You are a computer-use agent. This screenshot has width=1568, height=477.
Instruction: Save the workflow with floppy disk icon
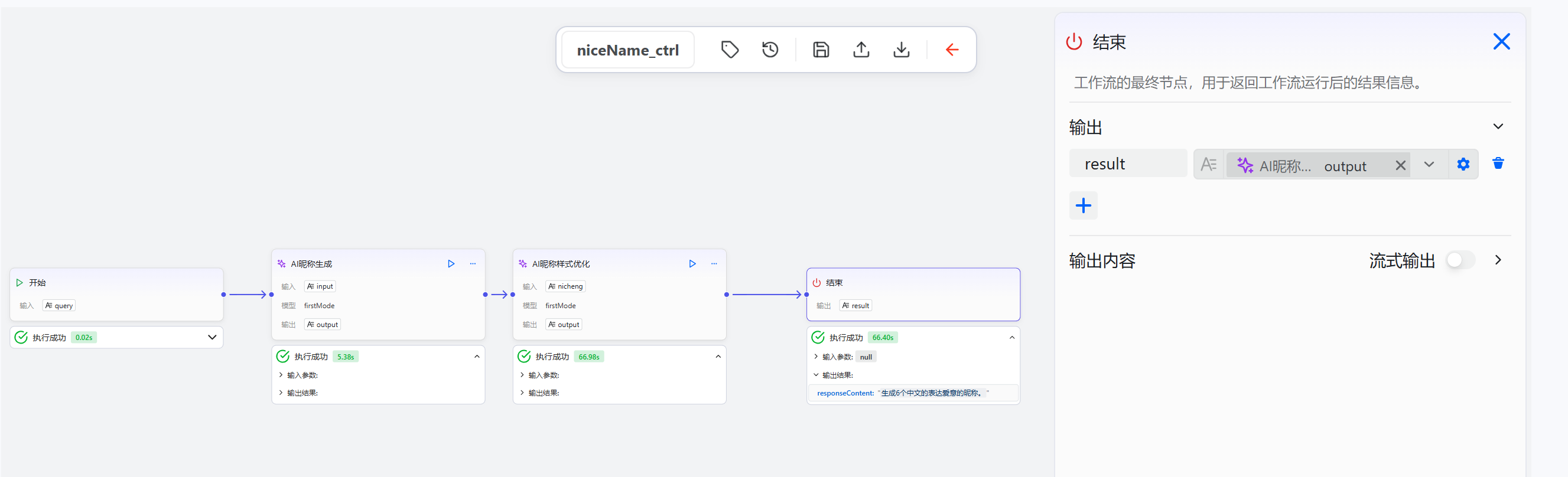(821, 49)
